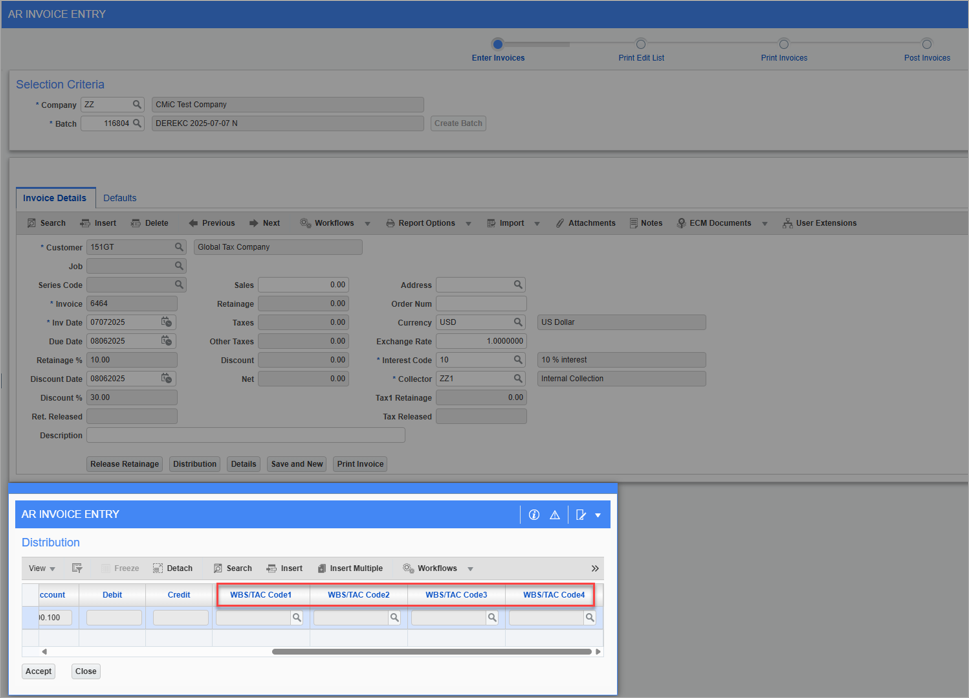The image size is (969, 698).
Task: Select Print Edit List step
Action: pyautogui.click(x=641, y=44)
